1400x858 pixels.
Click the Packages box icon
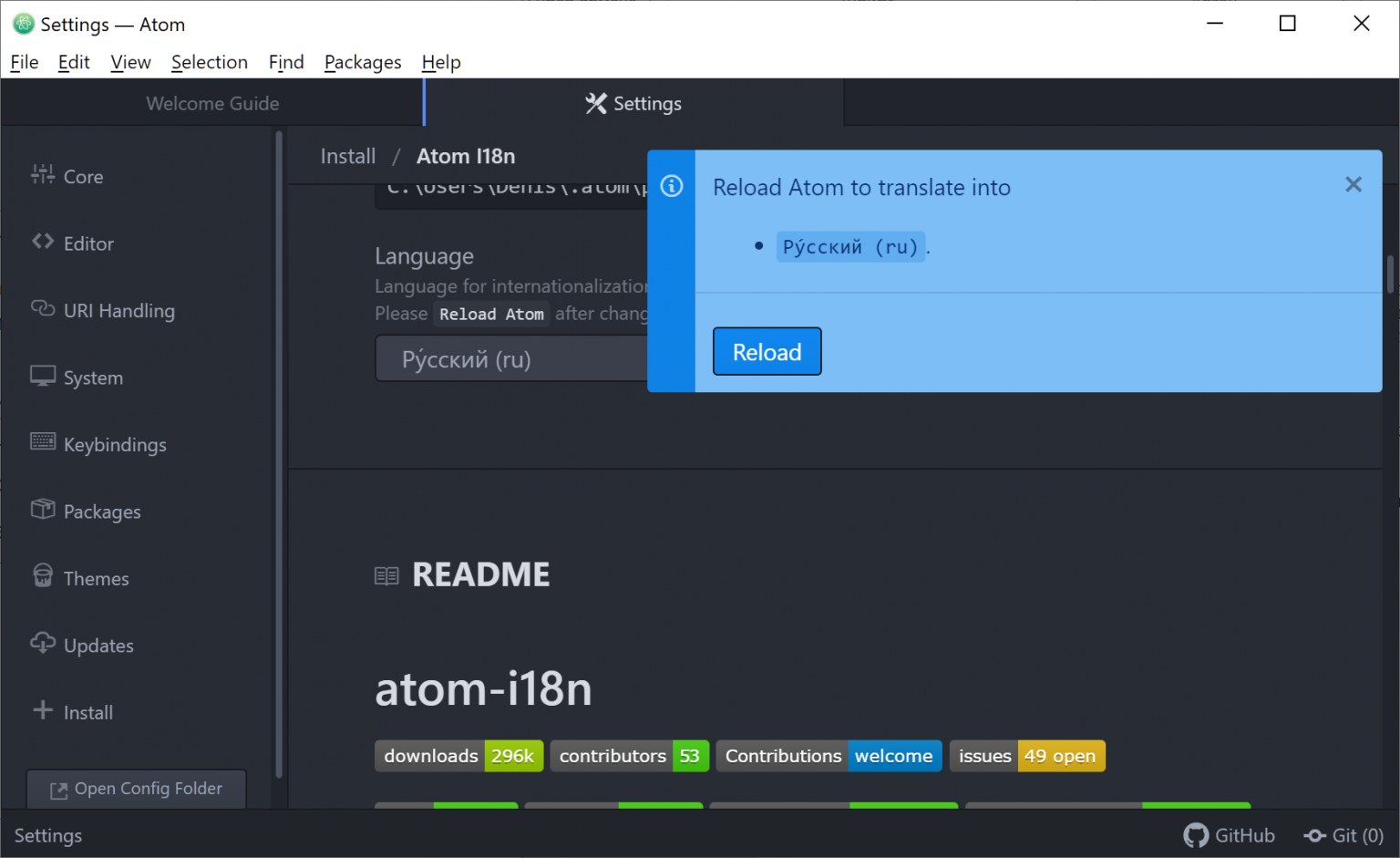coord(43,509)
